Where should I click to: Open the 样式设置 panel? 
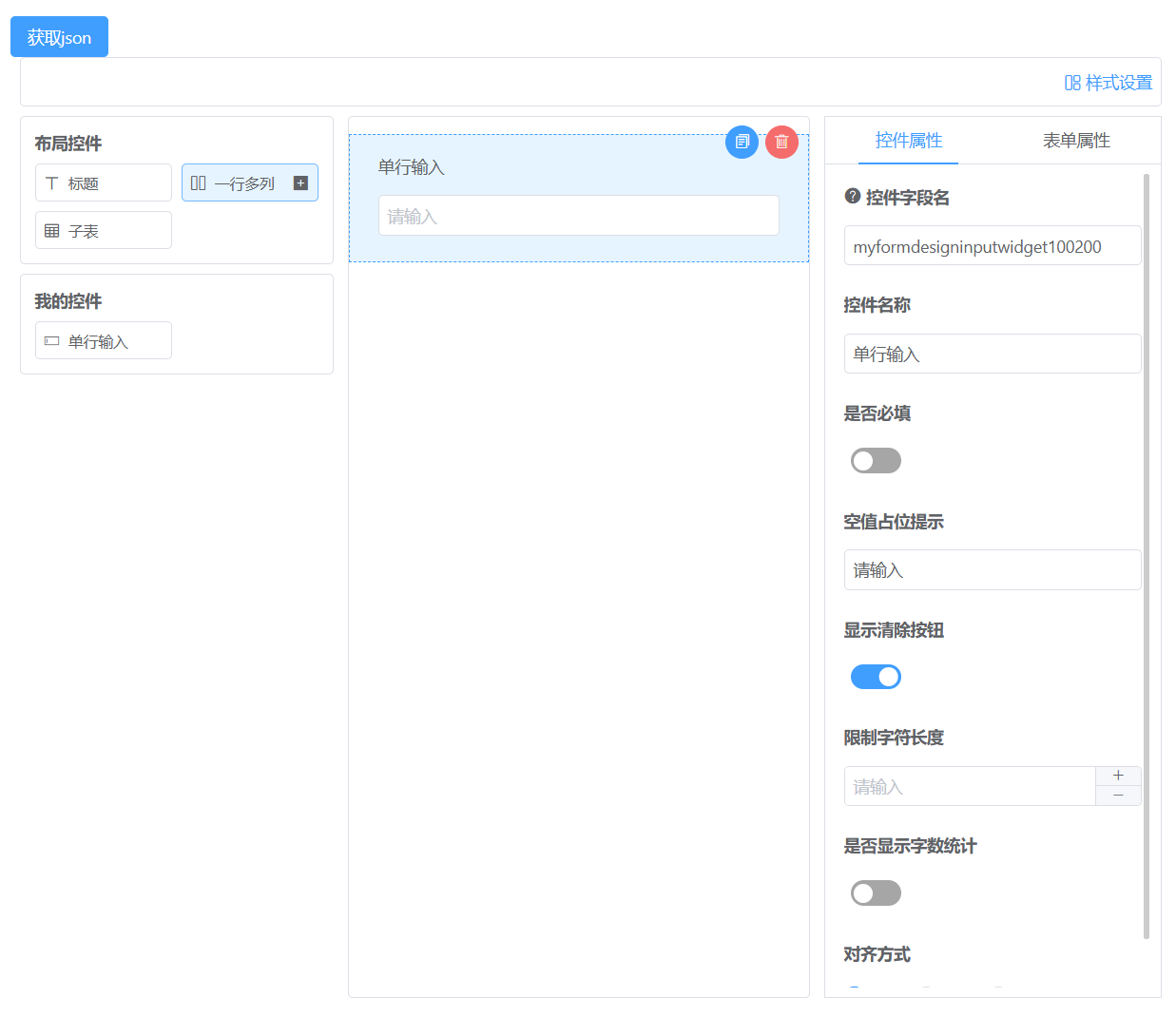(x=1110, y=82)
